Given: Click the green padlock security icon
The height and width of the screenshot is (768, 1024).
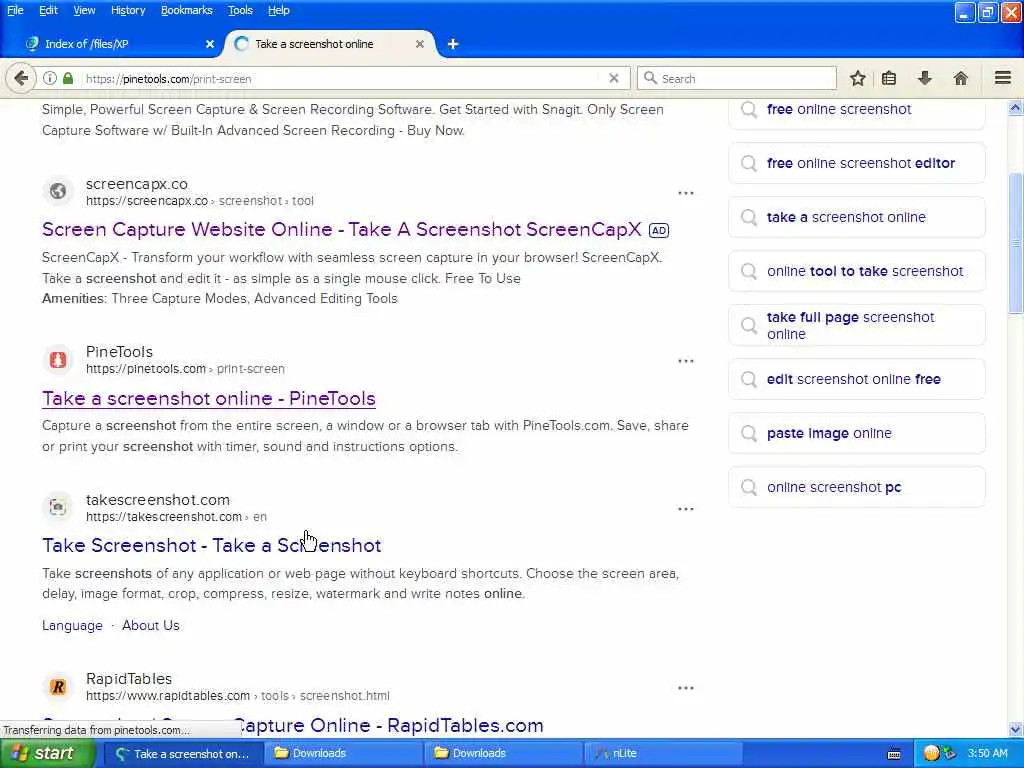Looking at the screenshot, I should [68, 78].
